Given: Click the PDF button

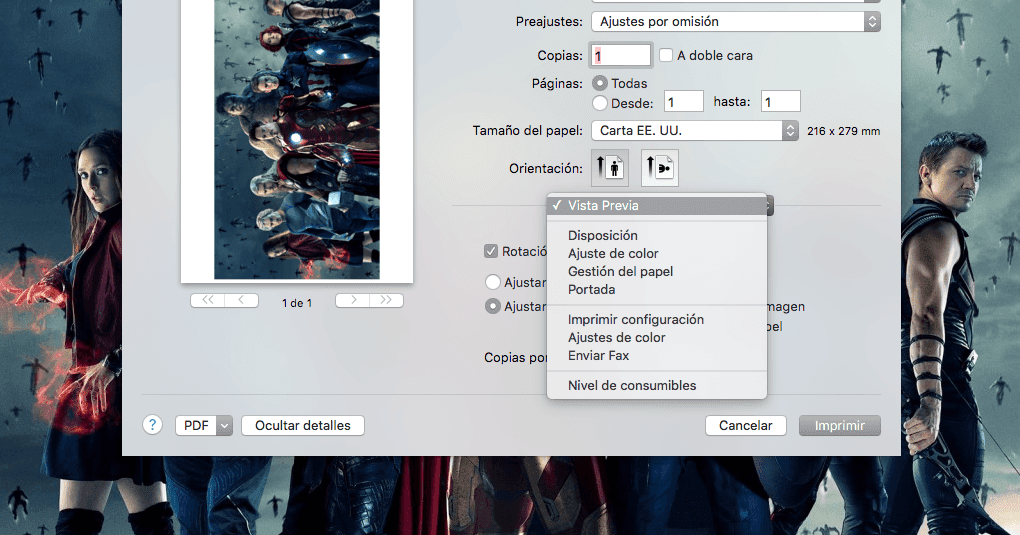Looking at the screenshot, I should pyautogui.click(x=196, y=426).
